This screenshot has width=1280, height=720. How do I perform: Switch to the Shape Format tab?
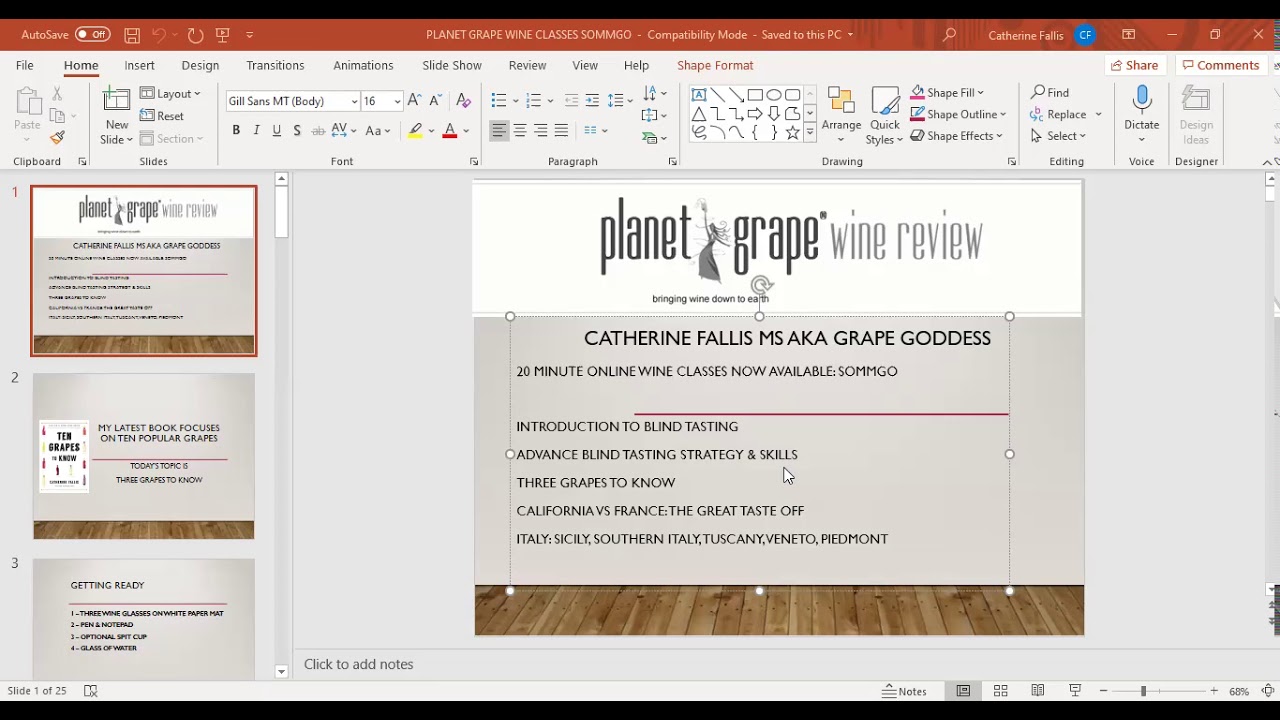point(715,65)
